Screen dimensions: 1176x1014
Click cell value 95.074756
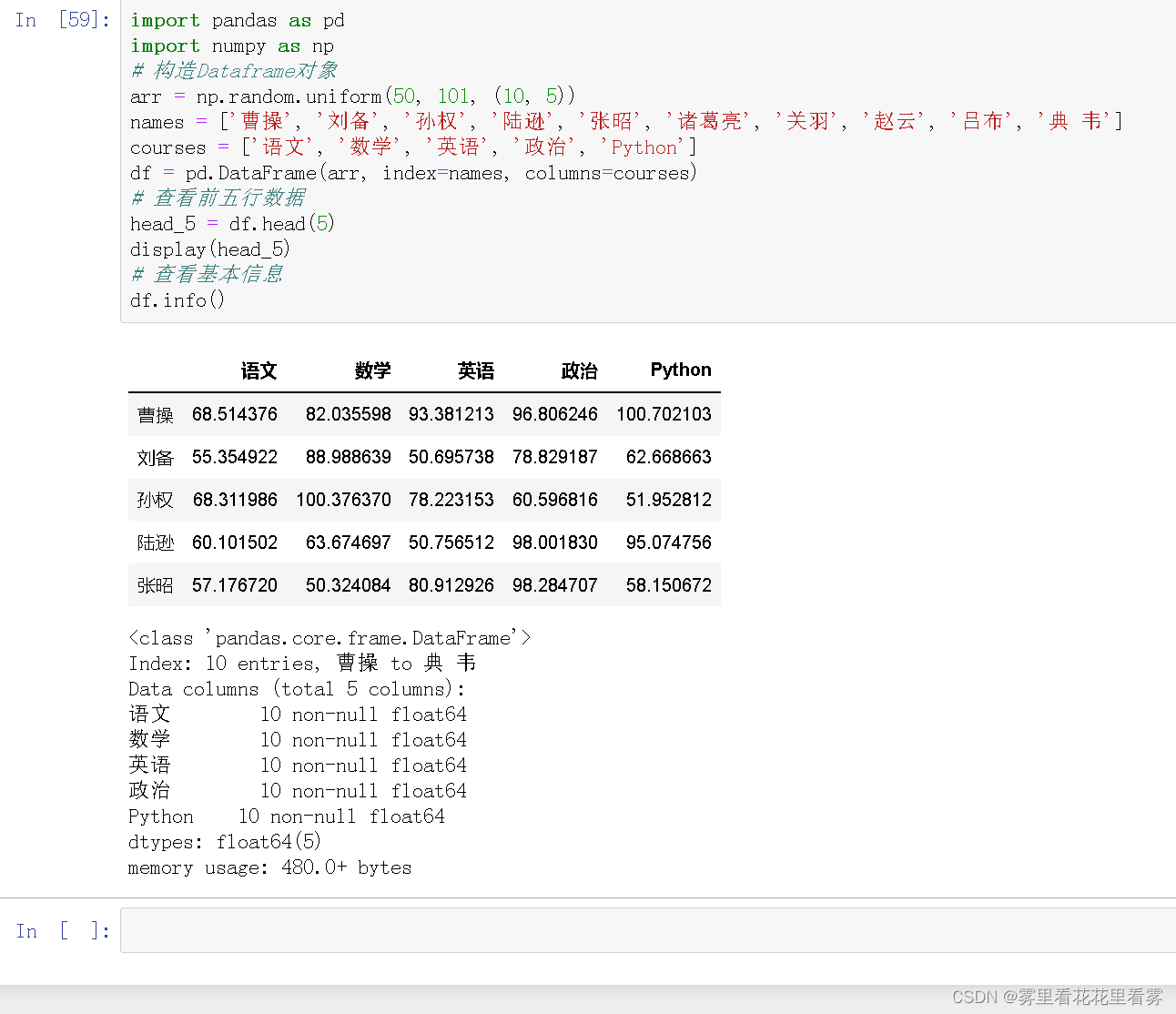click(669, 542)
